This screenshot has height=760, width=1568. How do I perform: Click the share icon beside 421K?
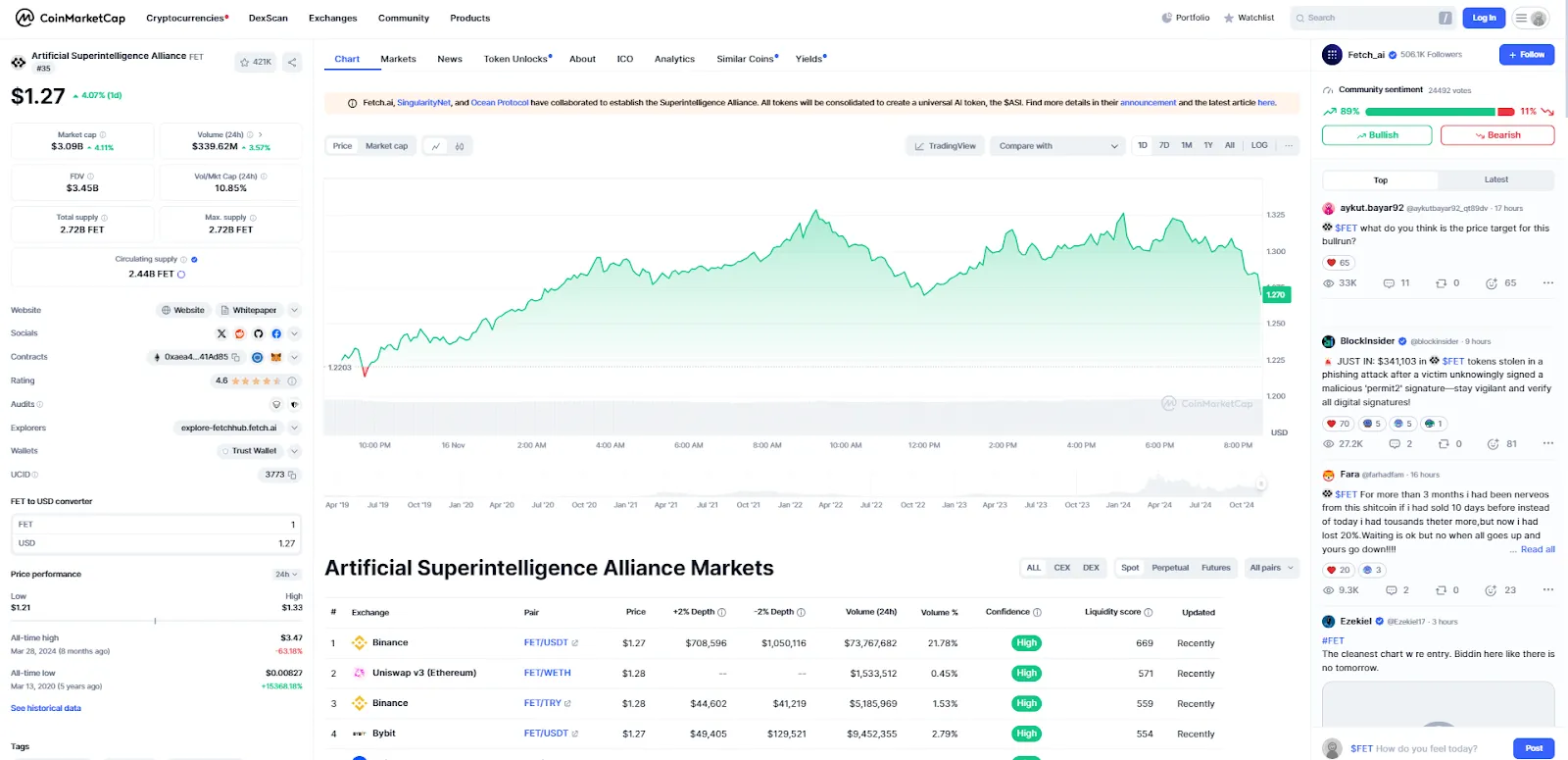coord(291,62)
